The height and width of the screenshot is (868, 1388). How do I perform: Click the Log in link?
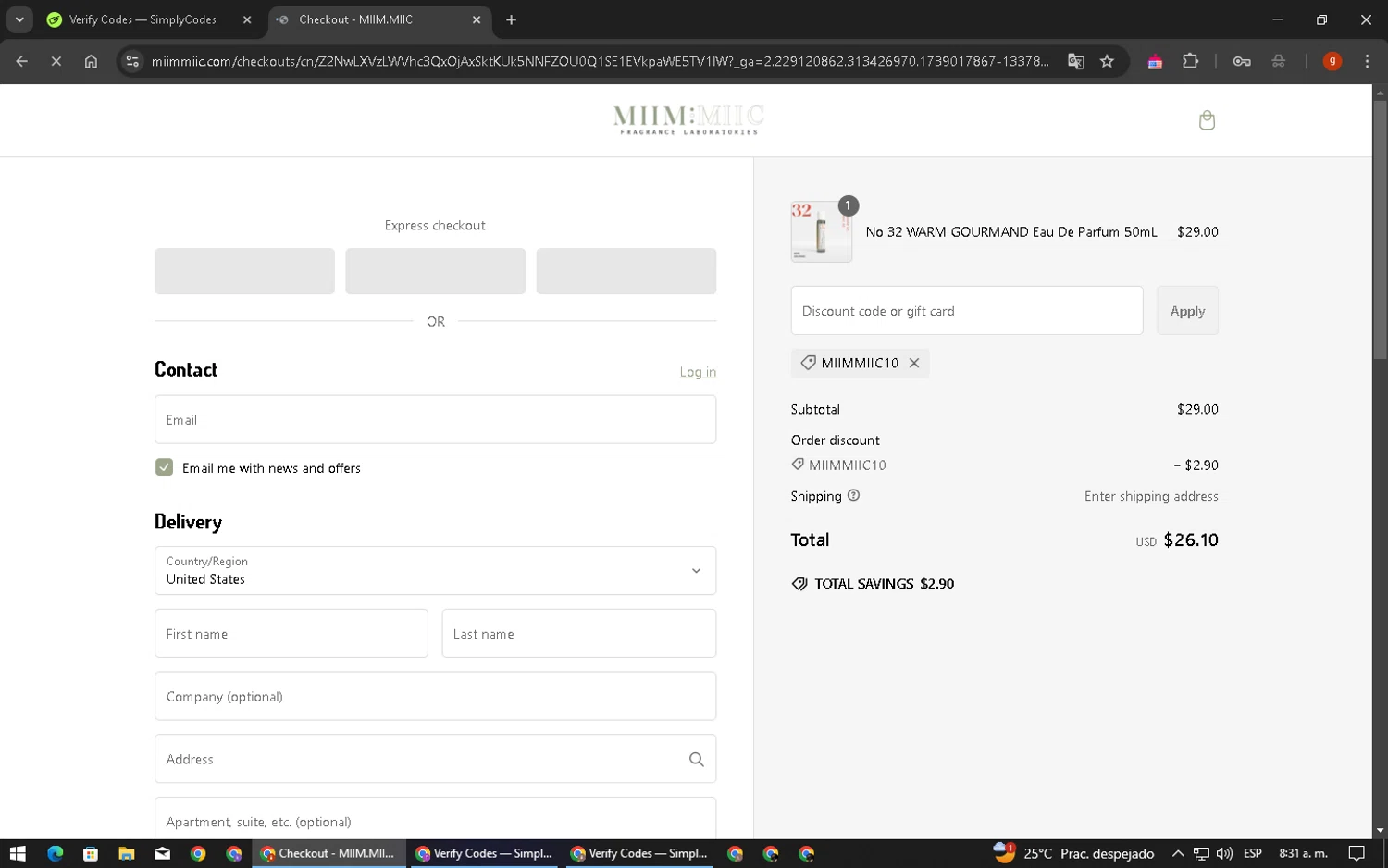698,372
